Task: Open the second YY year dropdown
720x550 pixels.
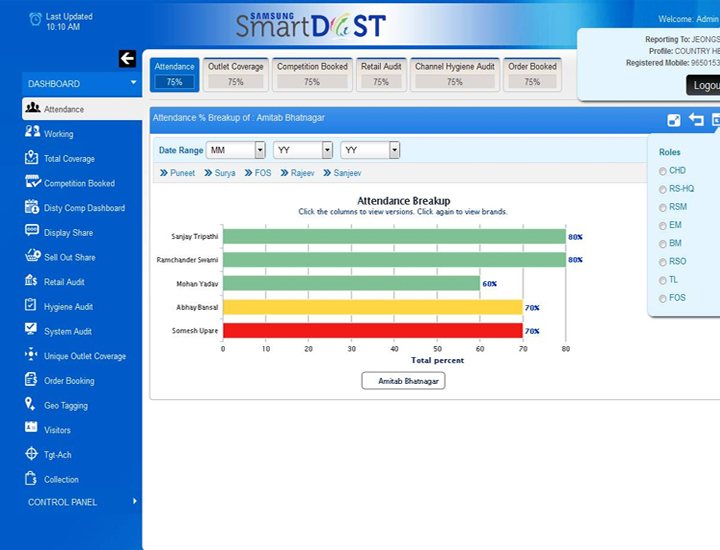Action: click(x=370, y=150)
